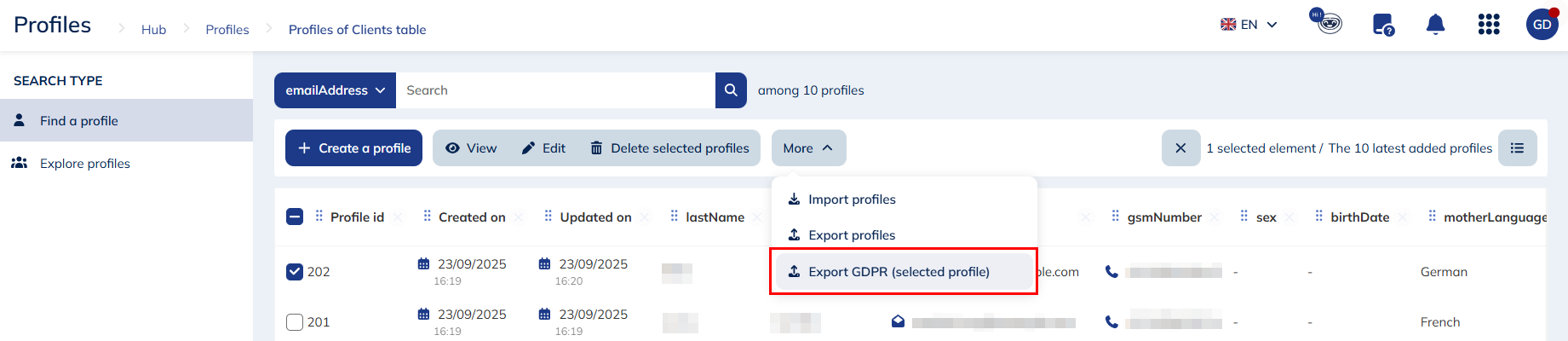The image size is (1568, 341).
Task: Open the EN language dropdown
Action: point(1249,25)
